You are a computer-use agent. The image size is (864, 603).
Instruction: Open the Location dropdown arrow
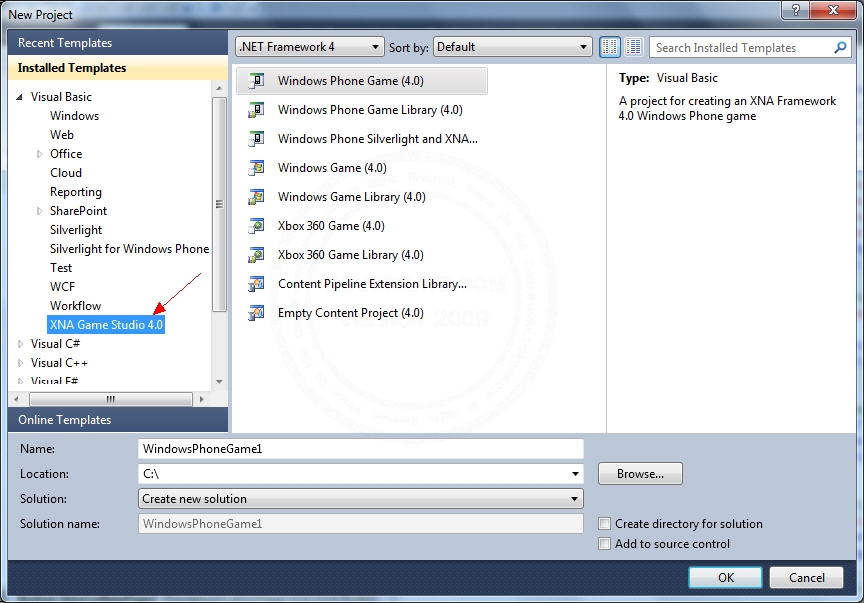click(x=575, y=474)
